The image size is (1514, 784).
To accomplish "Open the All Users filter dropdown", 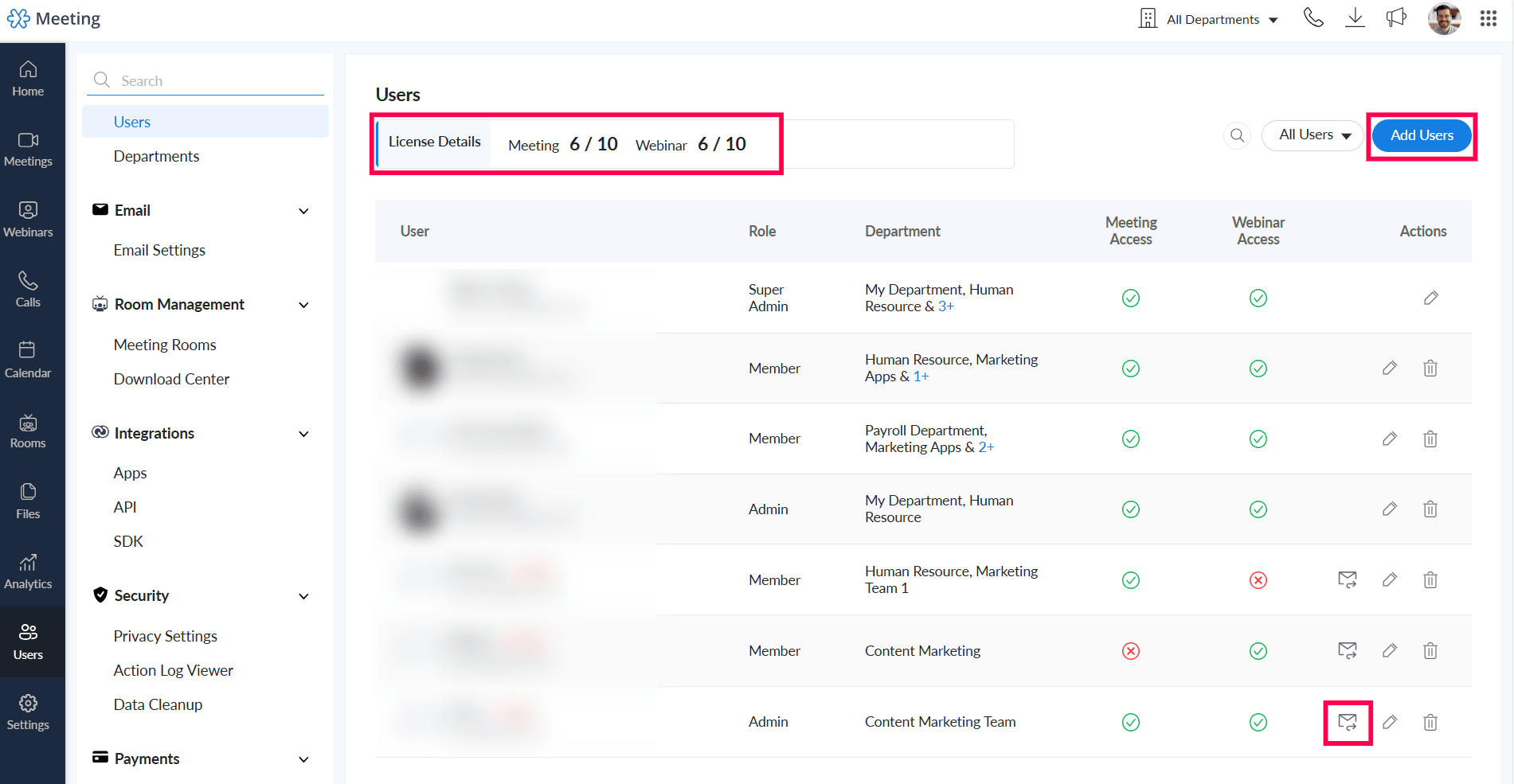I will coord(1314,135).
